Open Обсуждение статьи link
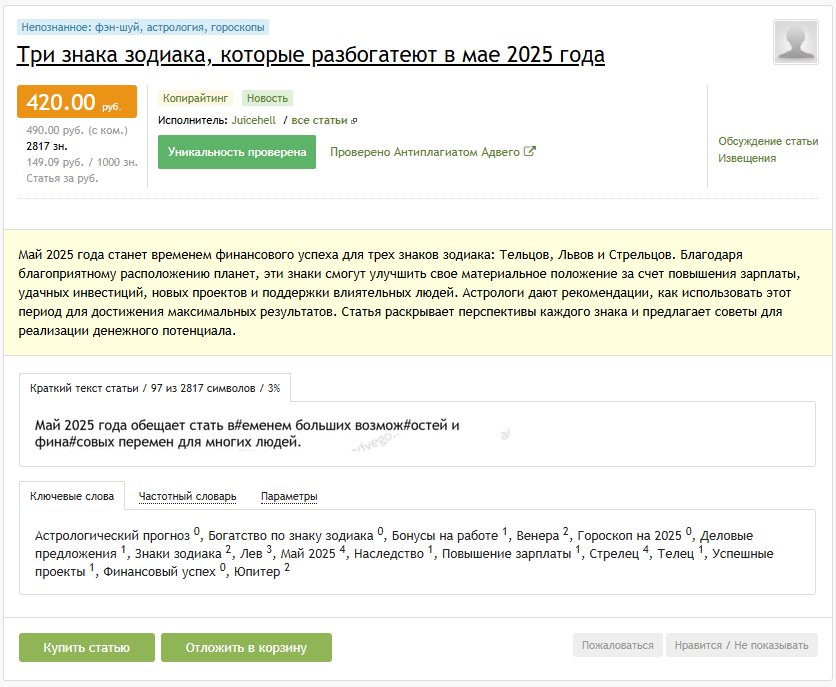 (768, 141)
